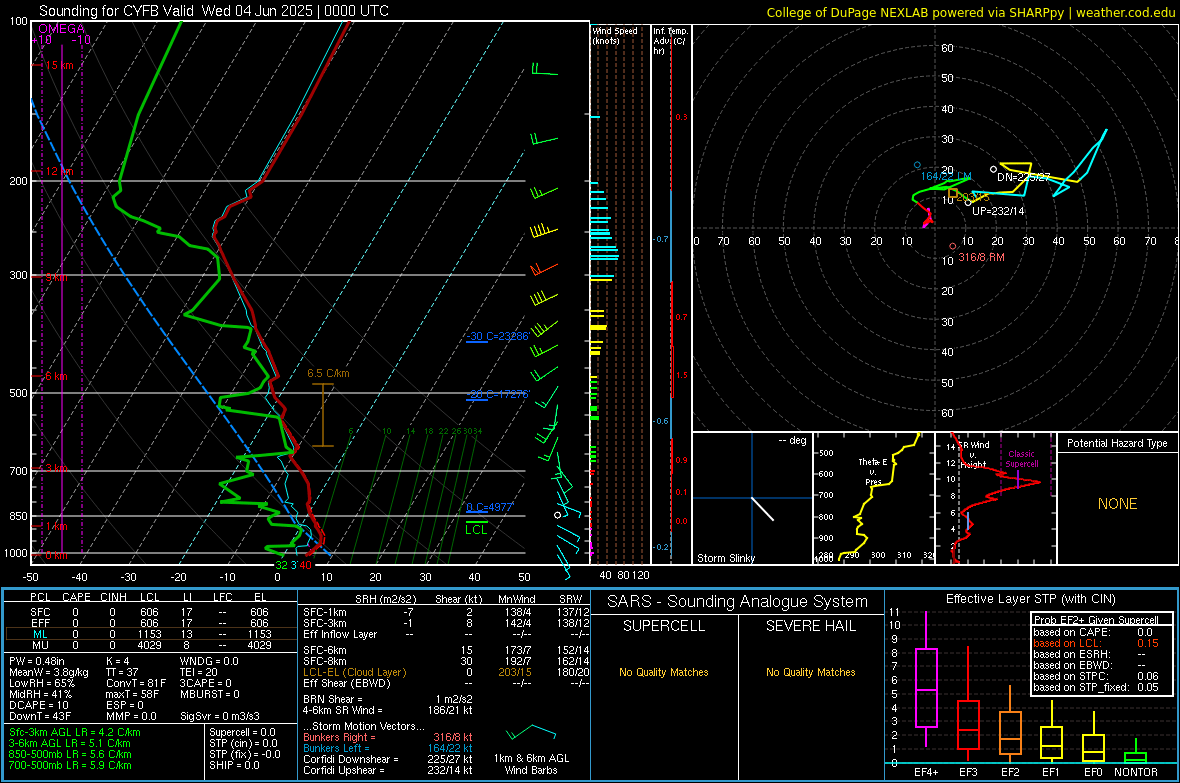
Task: Select the SUPERCELL column header in SARS
Action: tap(664, 626)
